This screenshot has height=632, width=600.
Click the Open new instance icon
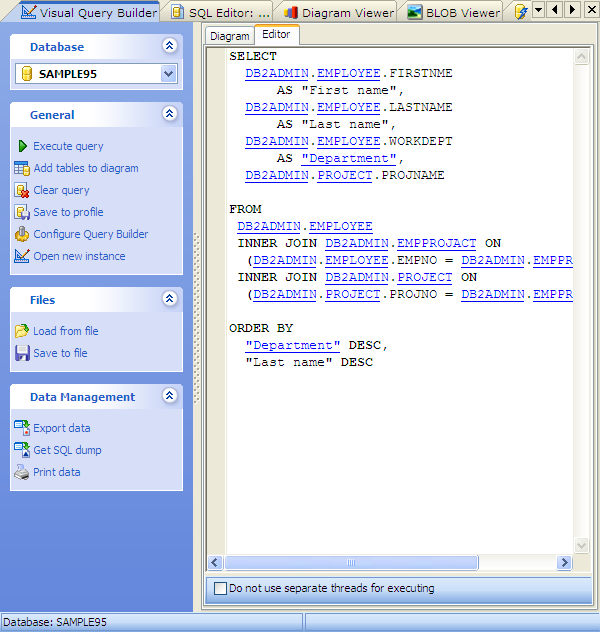pyautogui.click(x=22, y=256)
